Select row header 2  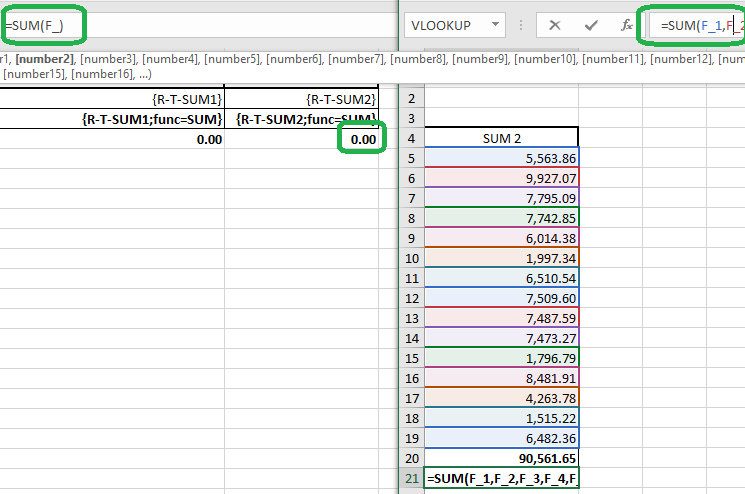coord(411,99)
